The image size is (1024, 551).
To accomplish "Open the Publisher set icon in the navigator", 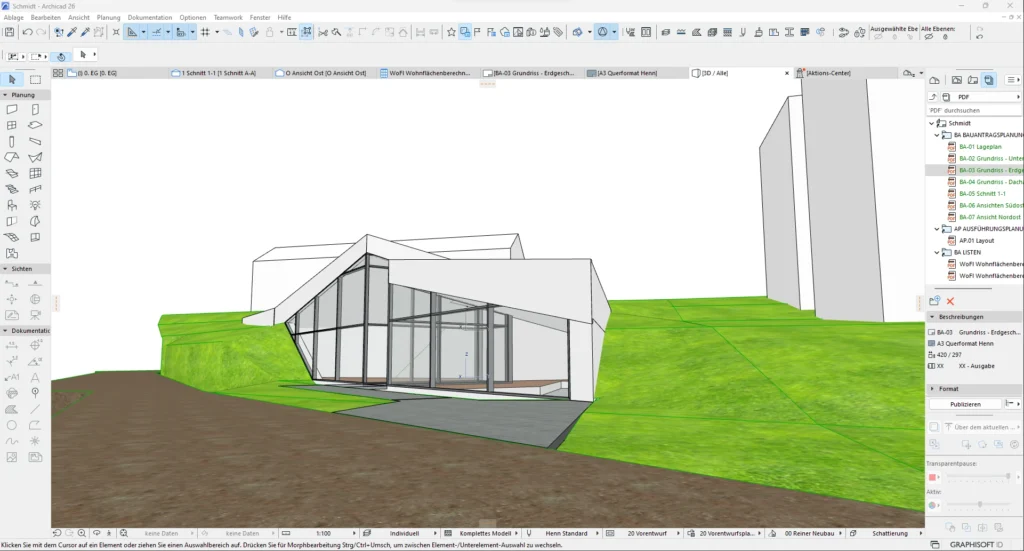I will pyautogui.click(x=989, y=80).
